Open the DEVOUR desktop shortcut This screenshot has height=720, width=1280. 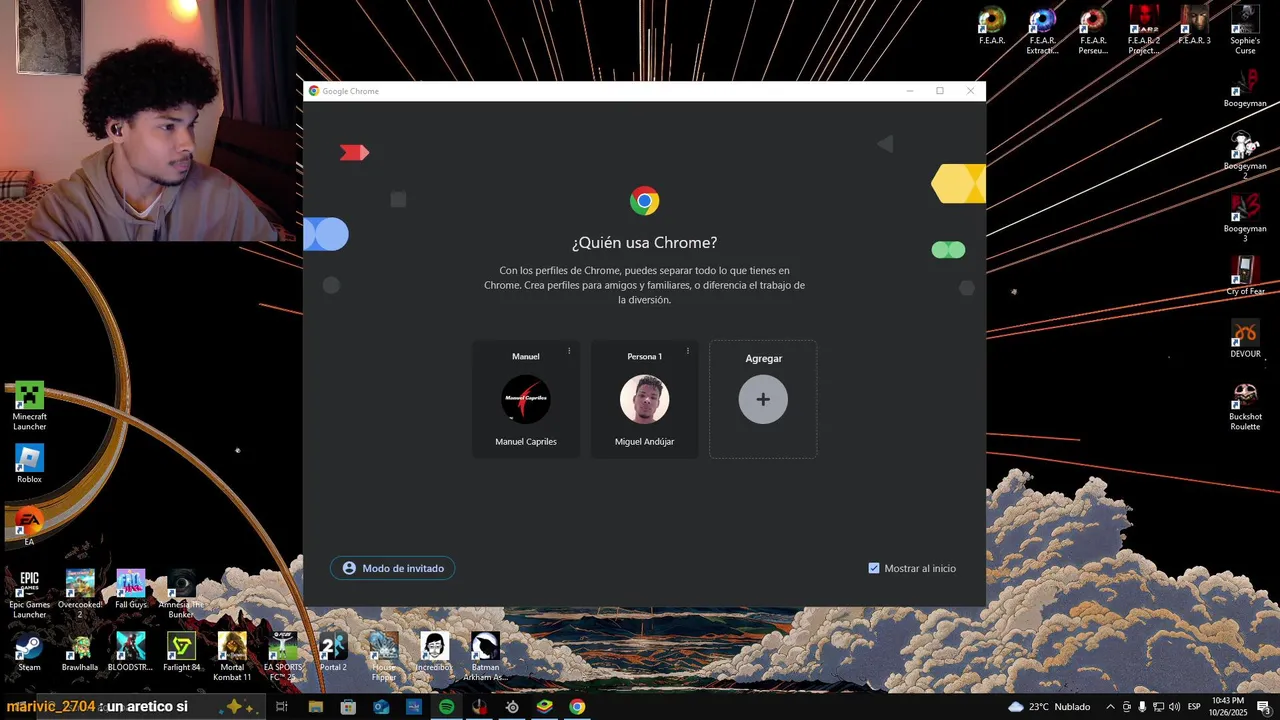[x=1245, y=339]
